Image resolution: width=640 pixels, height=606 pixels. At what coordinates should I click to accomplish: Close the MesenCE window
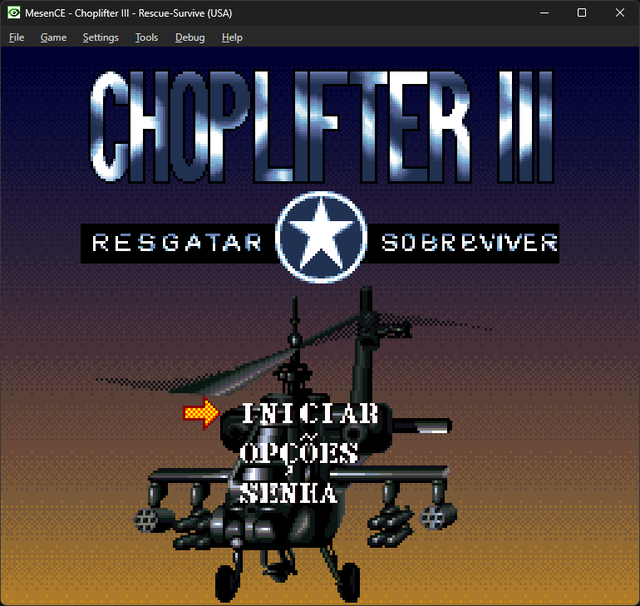tap(620, 13)
